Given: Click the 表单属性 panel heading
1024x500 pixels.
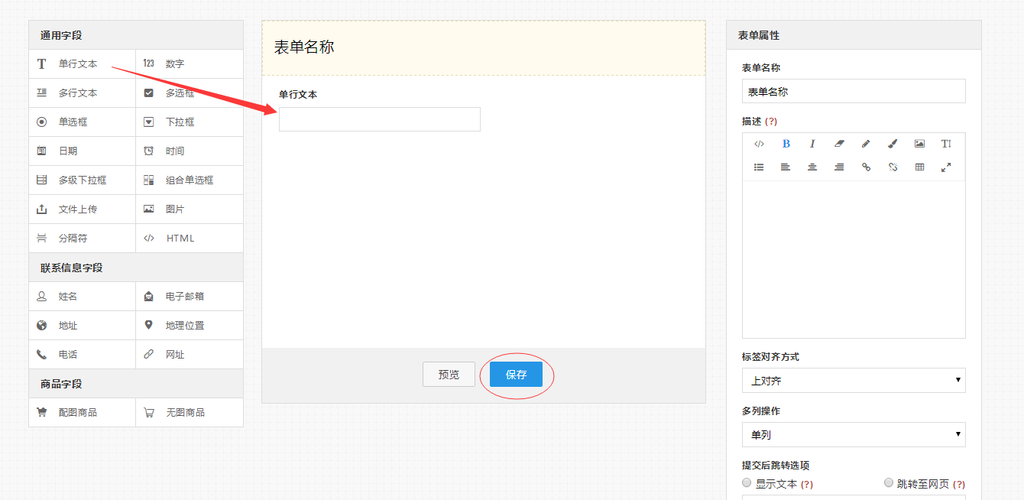Looking at the screenshot, I should point(758,35).
